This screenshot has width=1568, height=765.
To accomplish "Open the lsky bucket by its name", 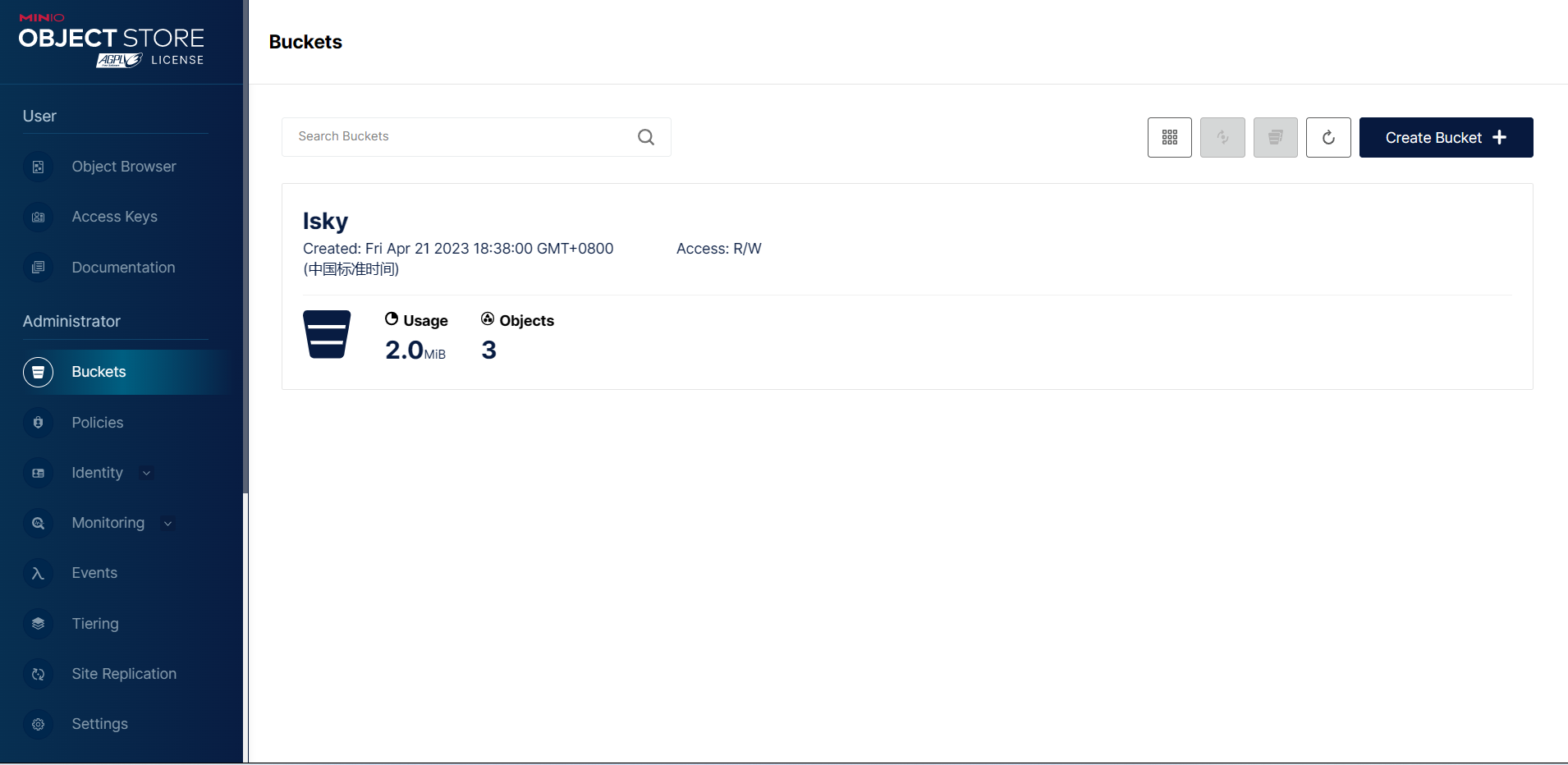I will 325,222.
